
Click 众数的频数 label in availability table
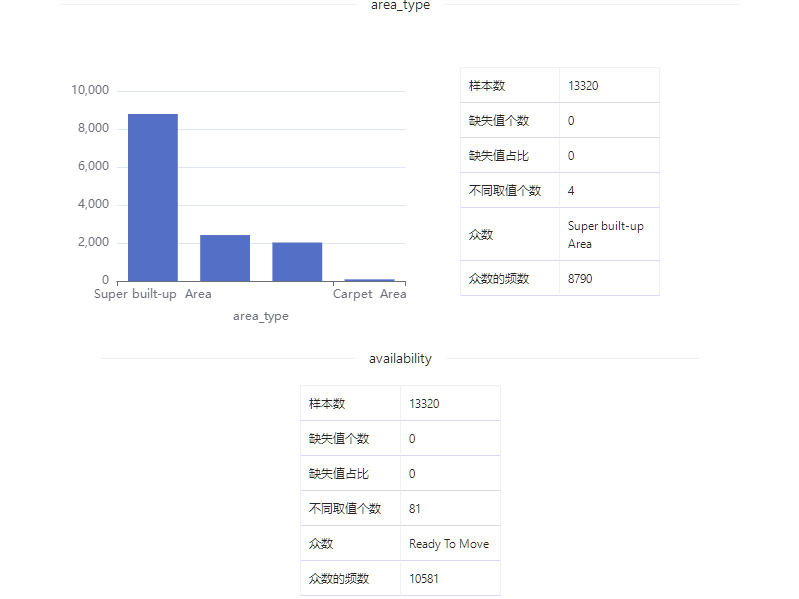(x=339, y=579)
